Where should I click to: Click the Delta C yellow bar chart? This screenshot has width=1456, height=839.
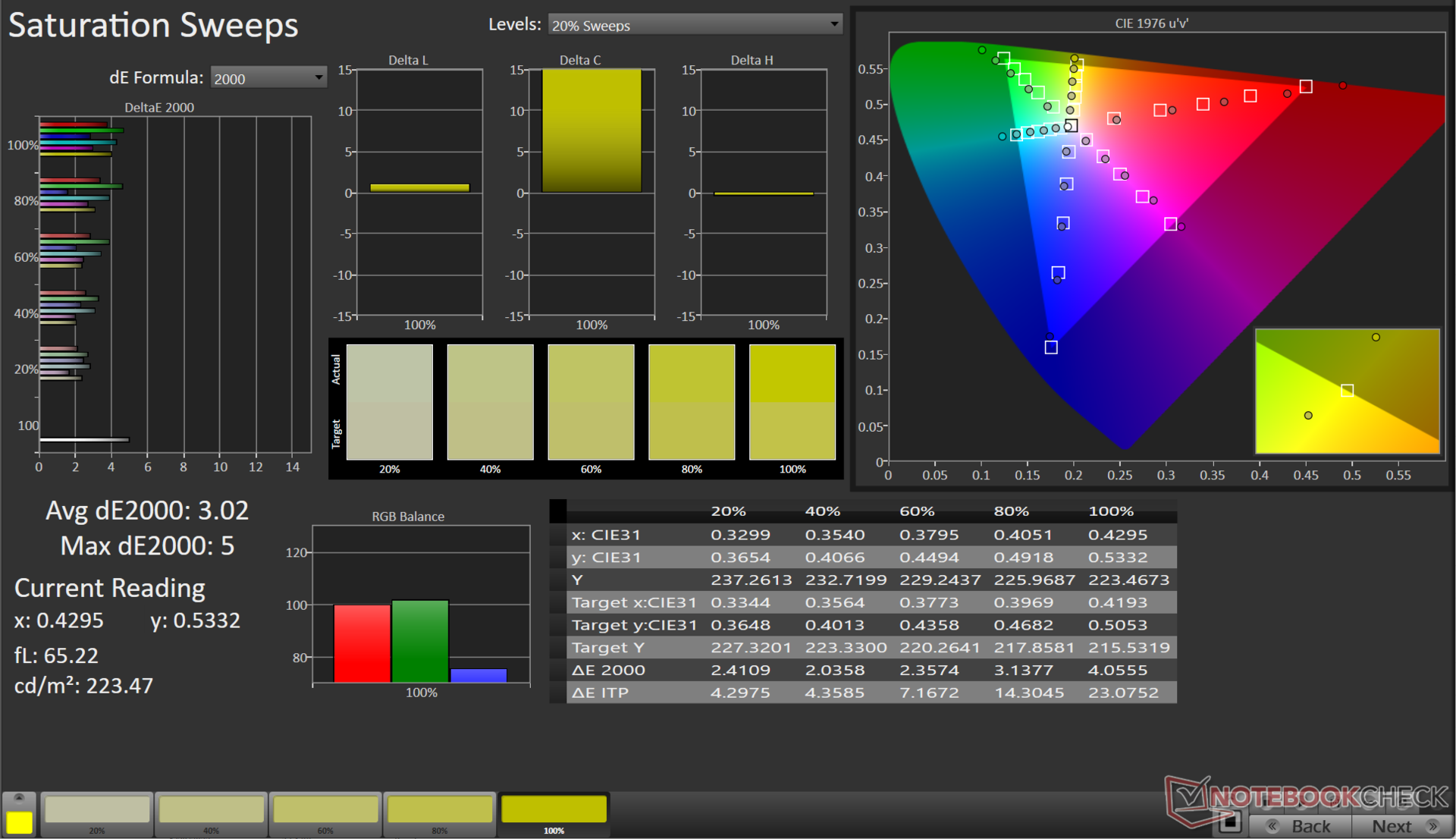pyautogui.click(x=591, y=130)
